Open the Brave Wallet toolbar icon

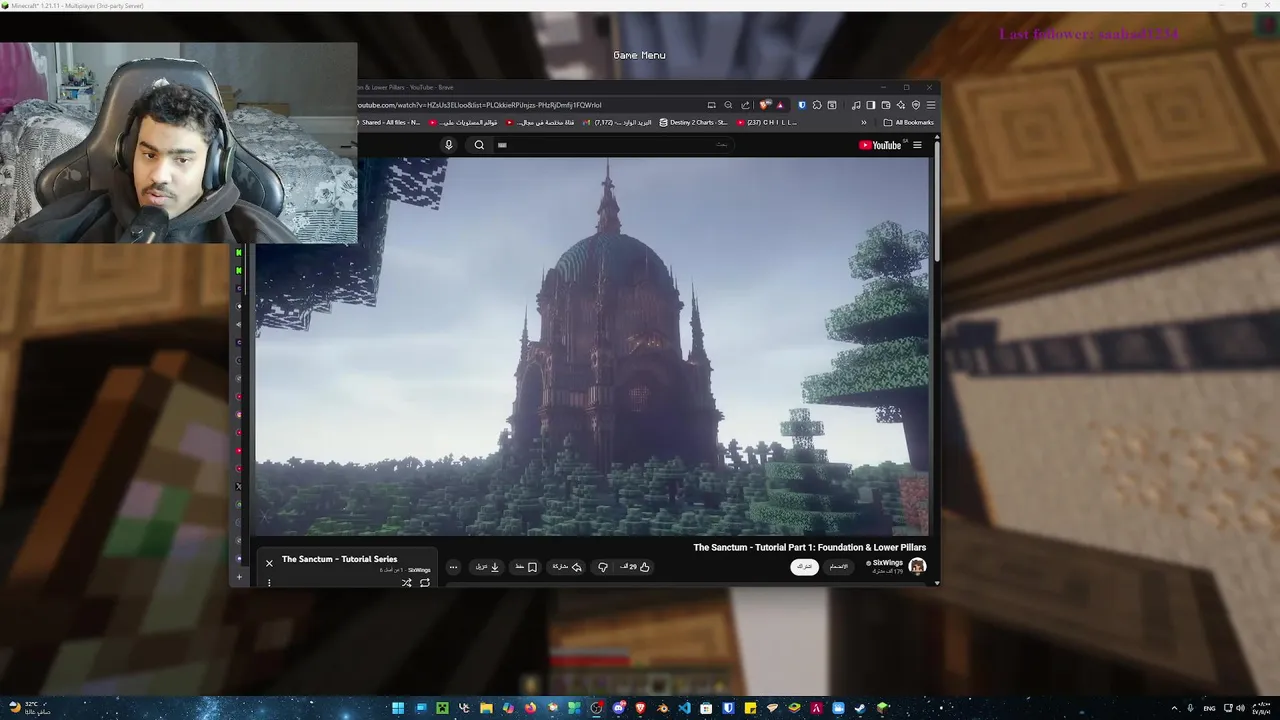(x=886, y=105)
